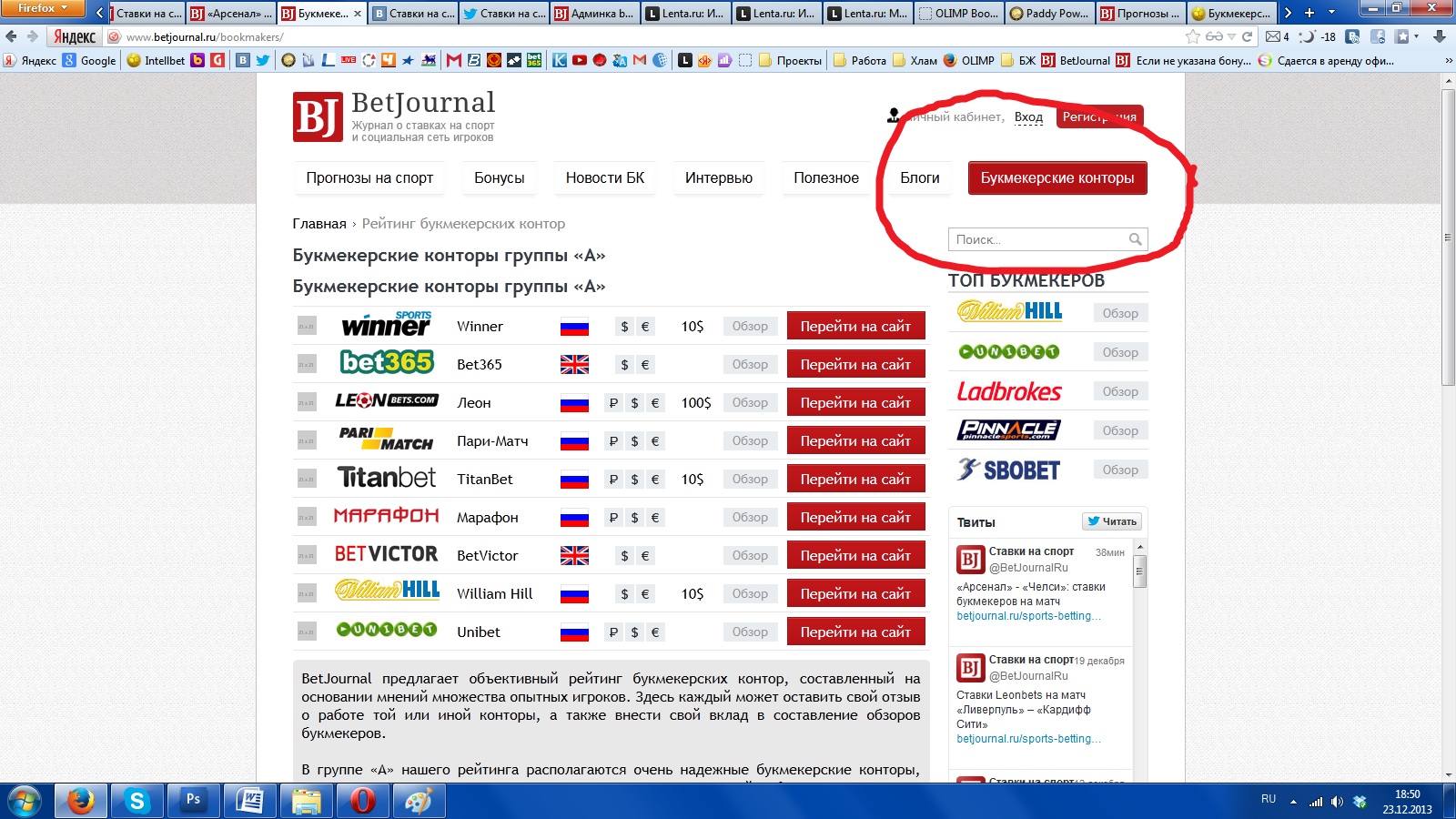1456x819 pixels.
Task: Click the tweets widget scrollbar
Action: tap(1139, 571)
